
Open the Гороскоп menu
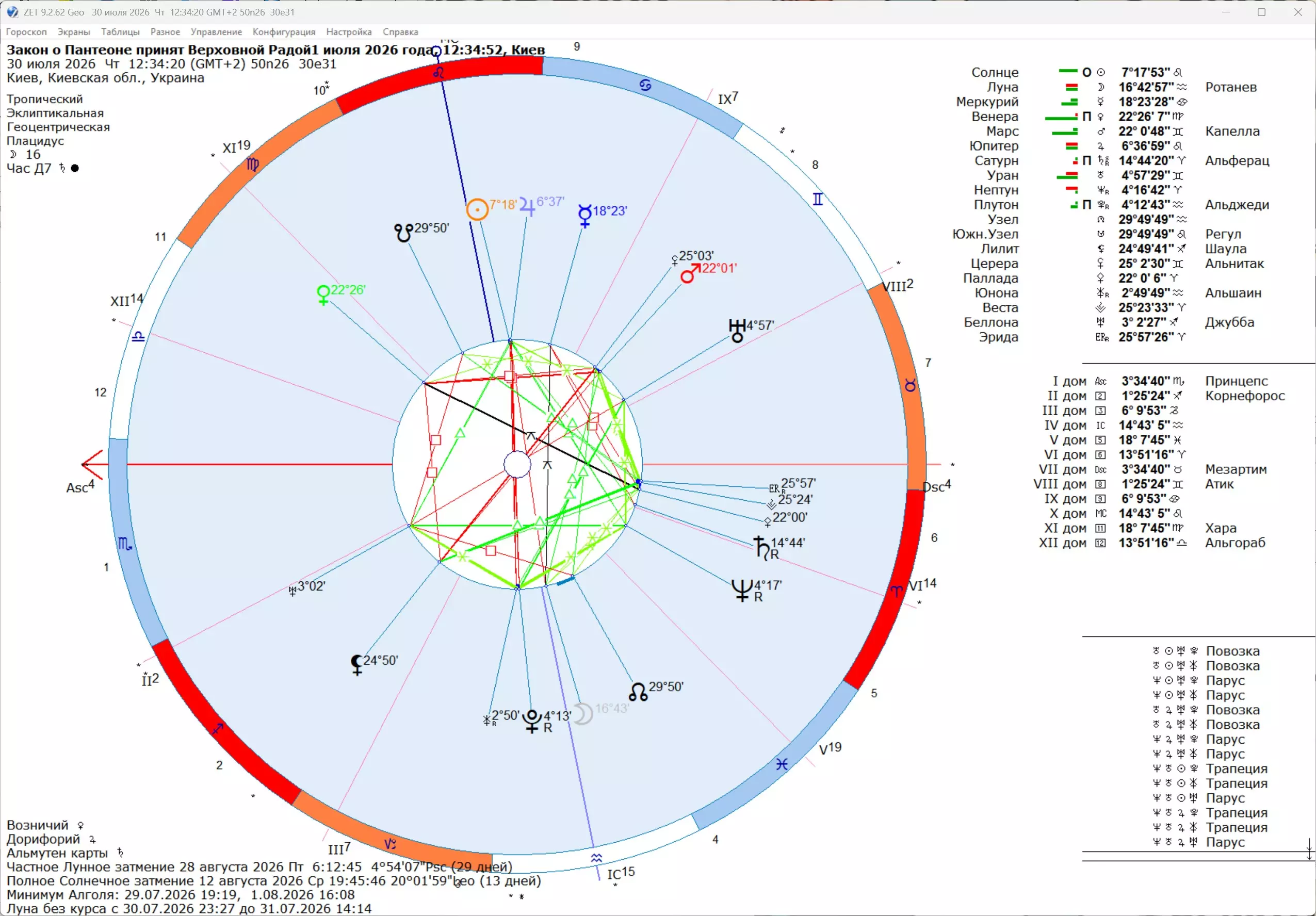[26, 32]
